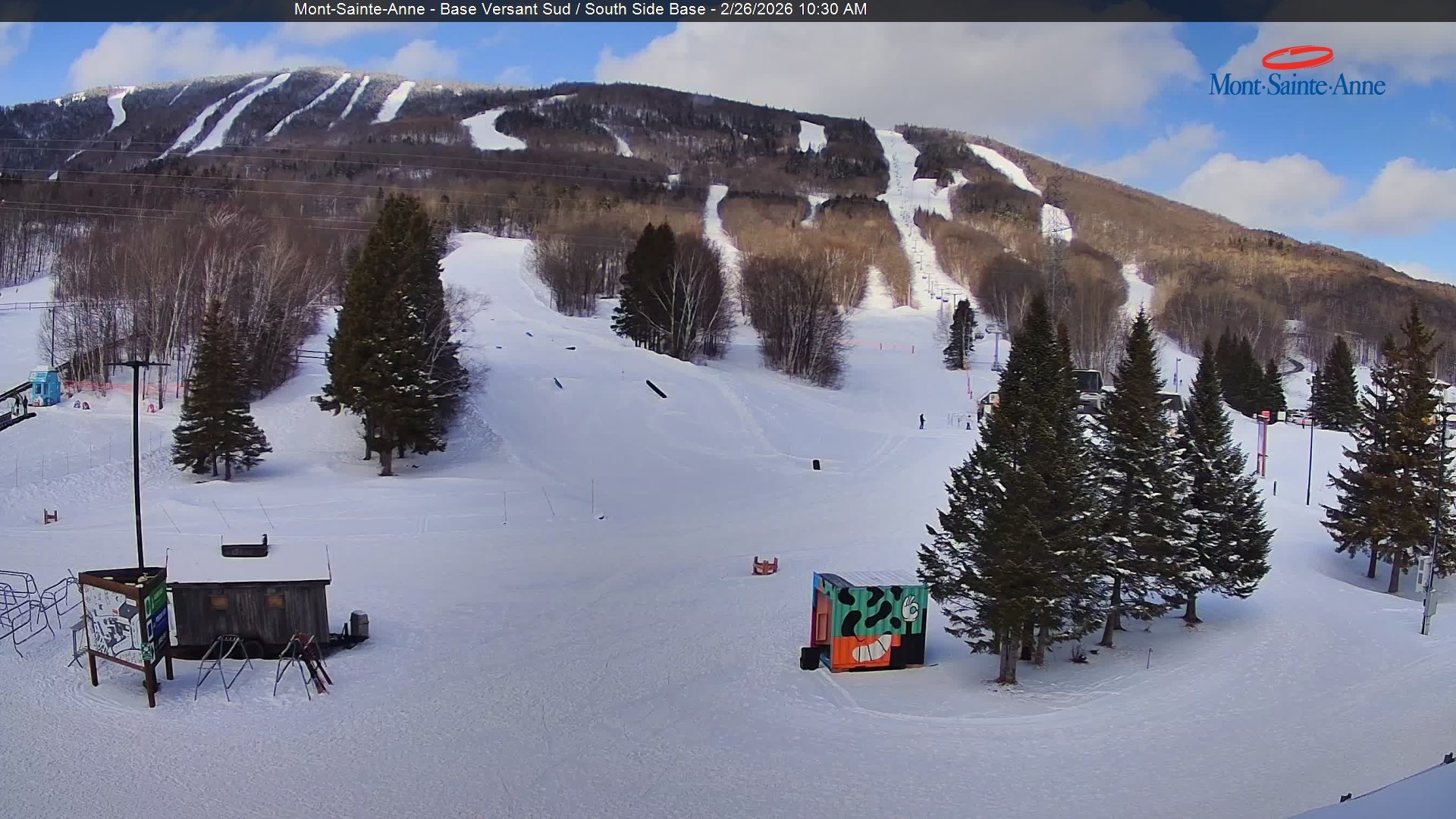
Task: Click the trash bin beside the wooden shack
Action: point(359,624)
